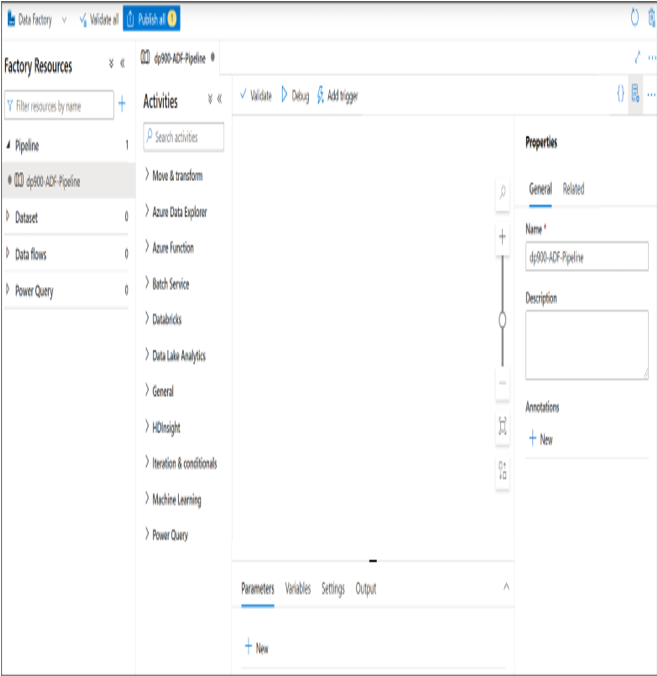The height and width of the screenshot is (676, 657).
Task: Expand Power Query activities category
Action: pyautogui.click(x=167, y=535)
